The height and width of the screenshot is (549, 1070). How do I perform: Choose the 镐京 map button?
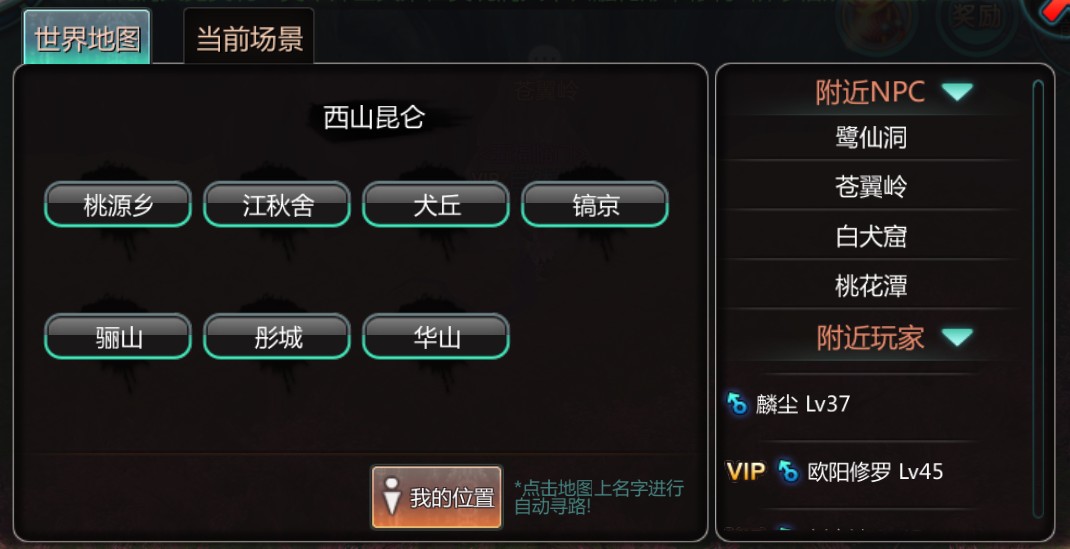click(x=595, y=204)
